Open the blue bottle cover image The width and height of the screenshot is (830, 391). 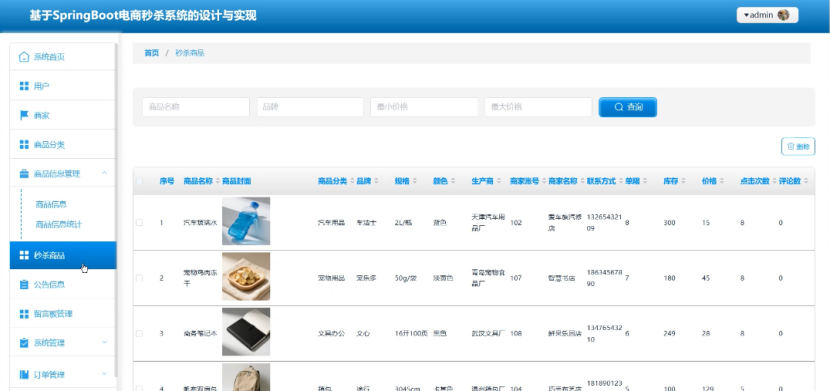point(246,221)
